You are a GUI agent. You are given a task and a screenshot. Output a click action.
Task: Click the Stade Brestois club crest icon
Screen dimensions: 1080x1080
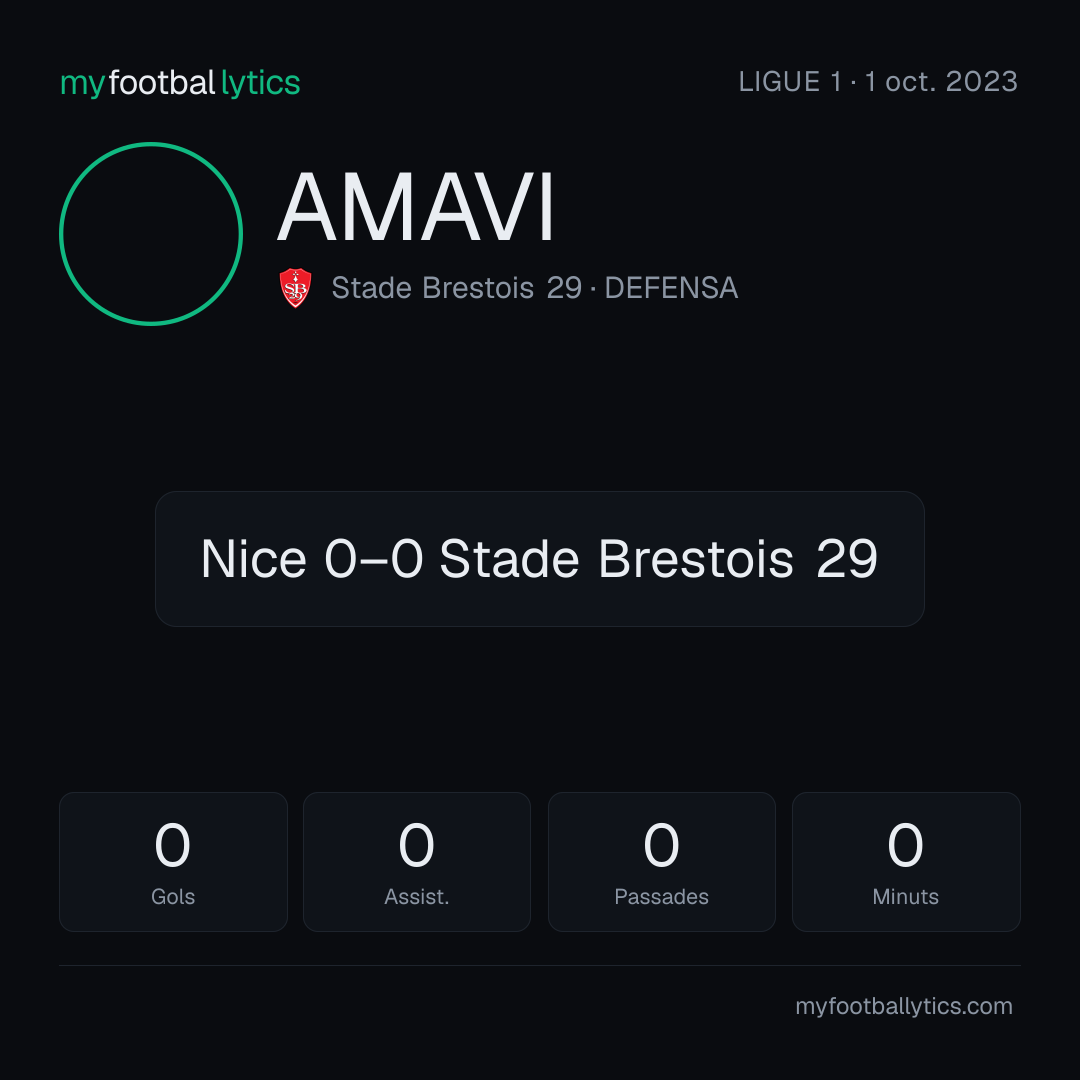point(295,288)
